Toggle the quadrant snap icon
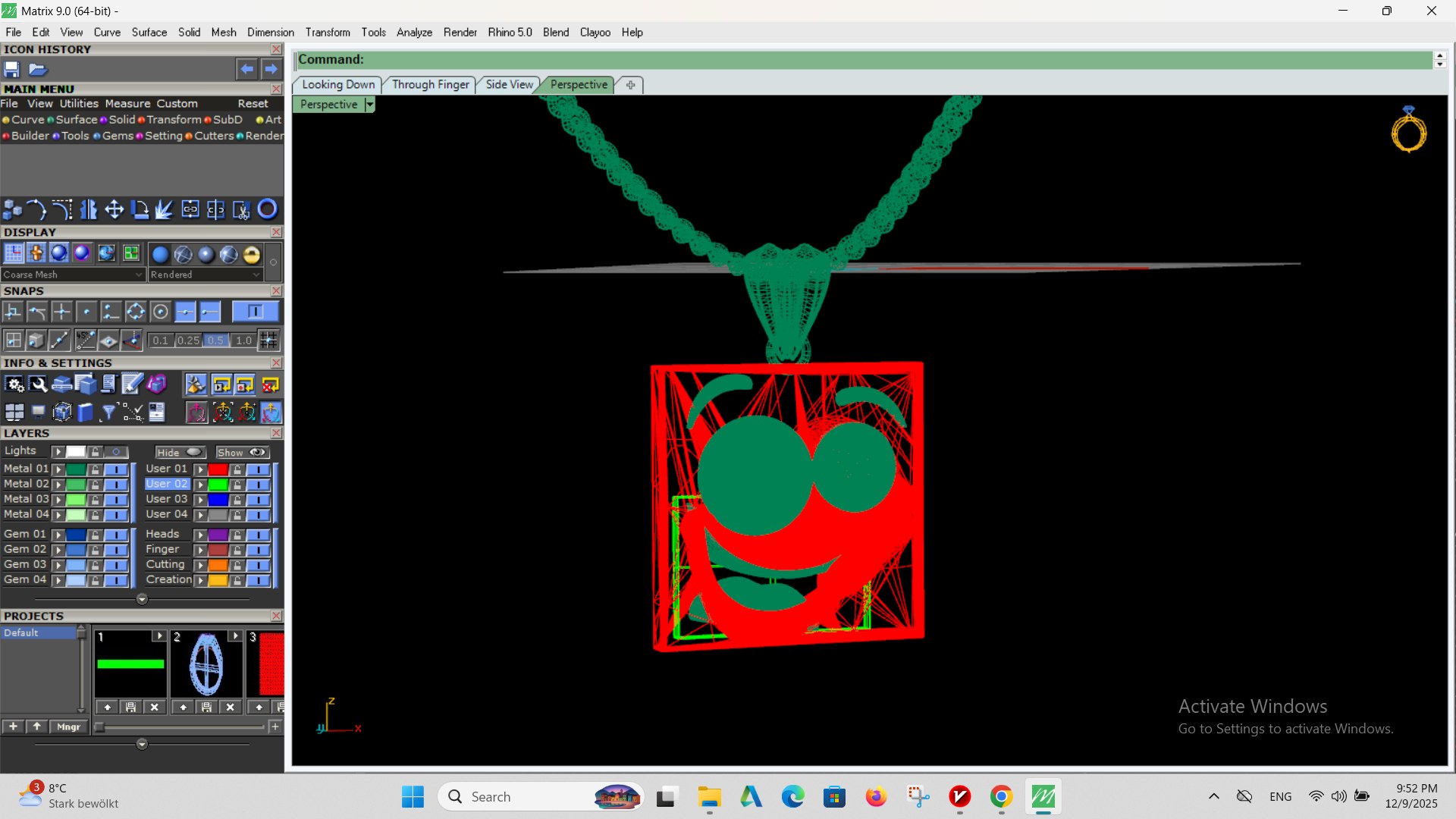This screenshot has height=819, width=1456. (135, 312)
